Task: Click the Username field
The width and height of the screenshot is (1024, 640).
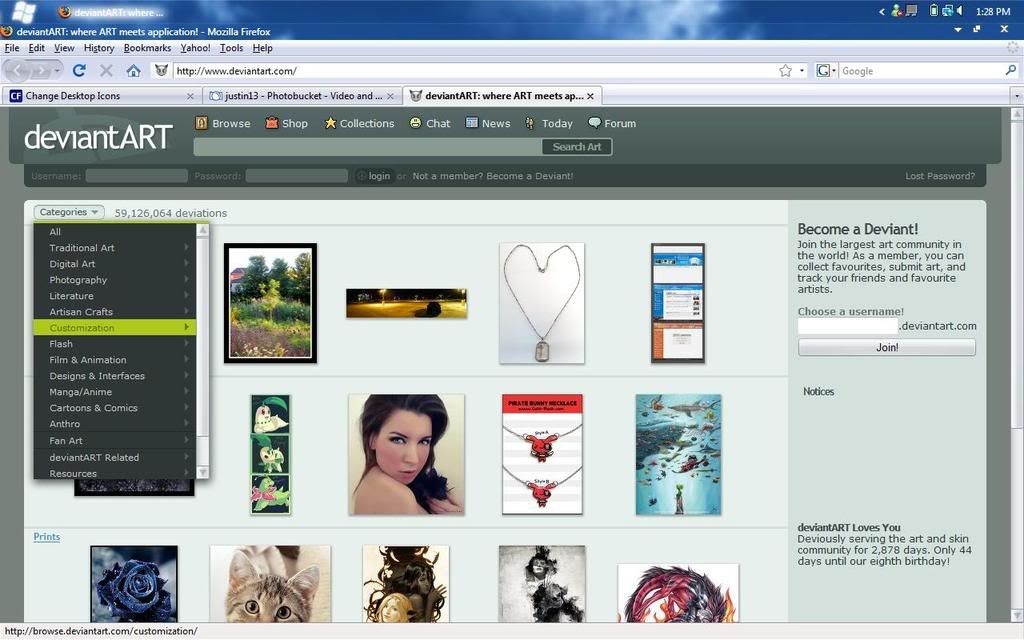Action: pyautogui.click(x=136, y=176)
